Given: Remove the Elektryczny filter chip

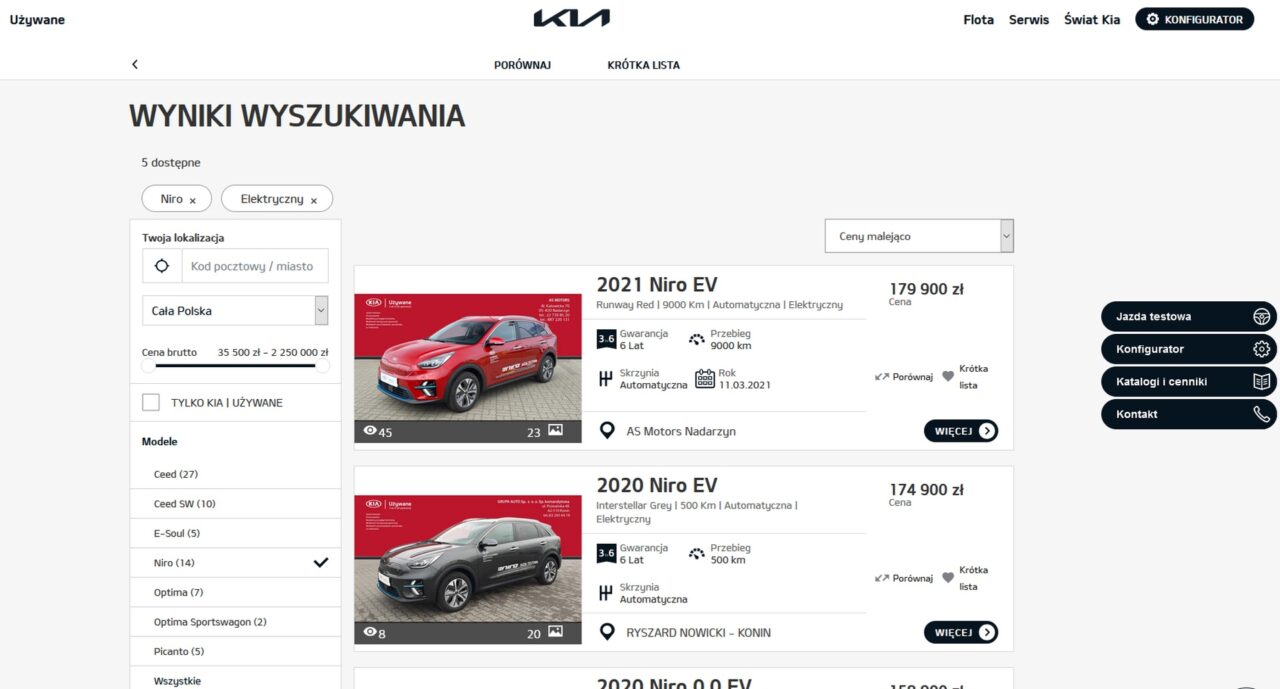Looking at the screenshot, I should pyautogui.click(x=314, y=200).
